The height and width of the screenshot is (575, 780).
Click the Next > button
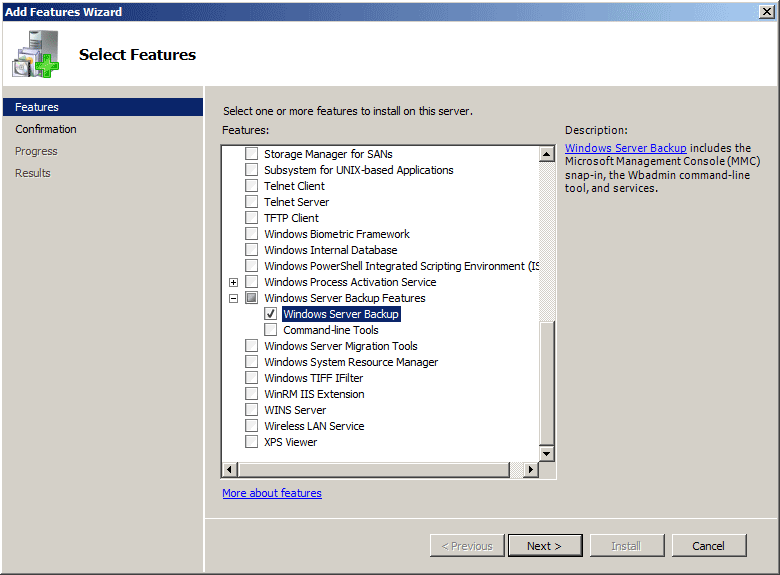(x=545, y=546)
